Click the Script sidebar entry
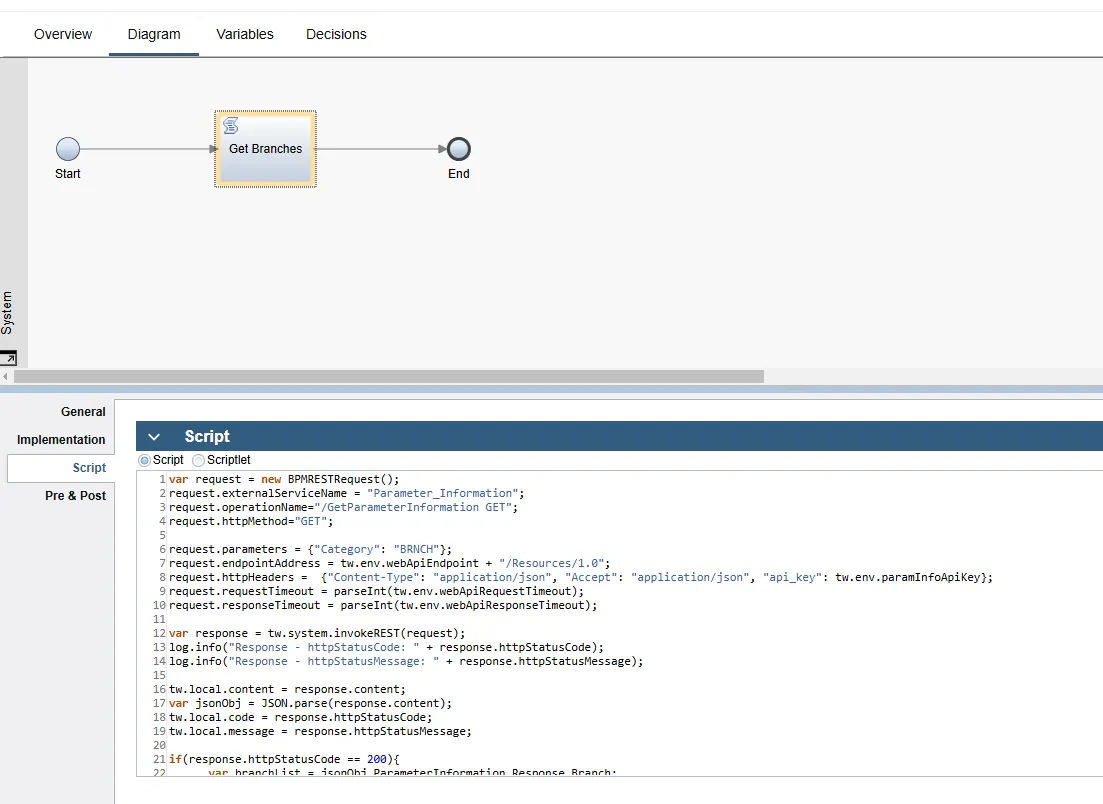The image size is (1103, 804). pos(89,467)
